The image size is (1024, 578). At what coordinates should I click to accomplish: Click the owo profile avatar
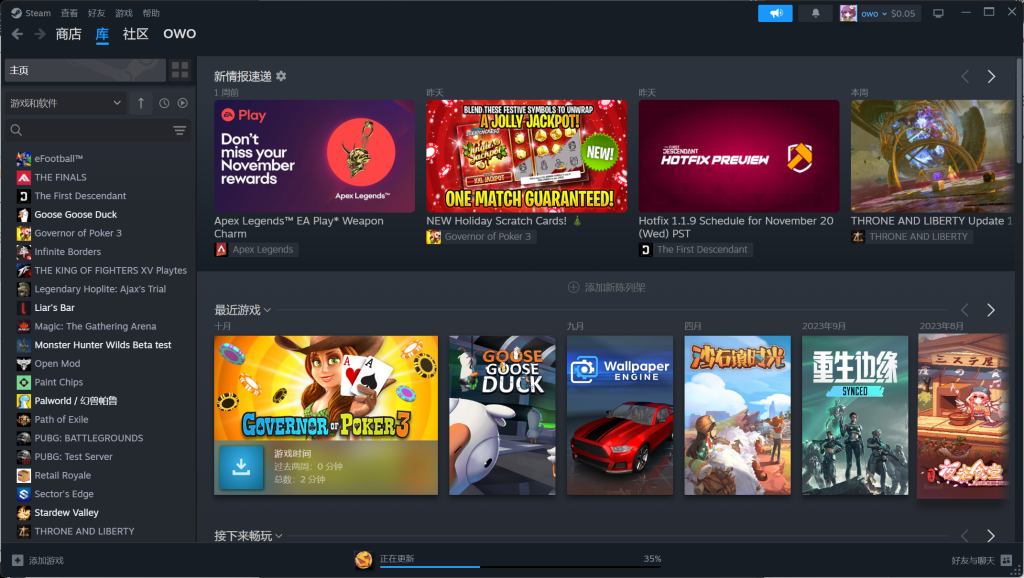(848, 13)
